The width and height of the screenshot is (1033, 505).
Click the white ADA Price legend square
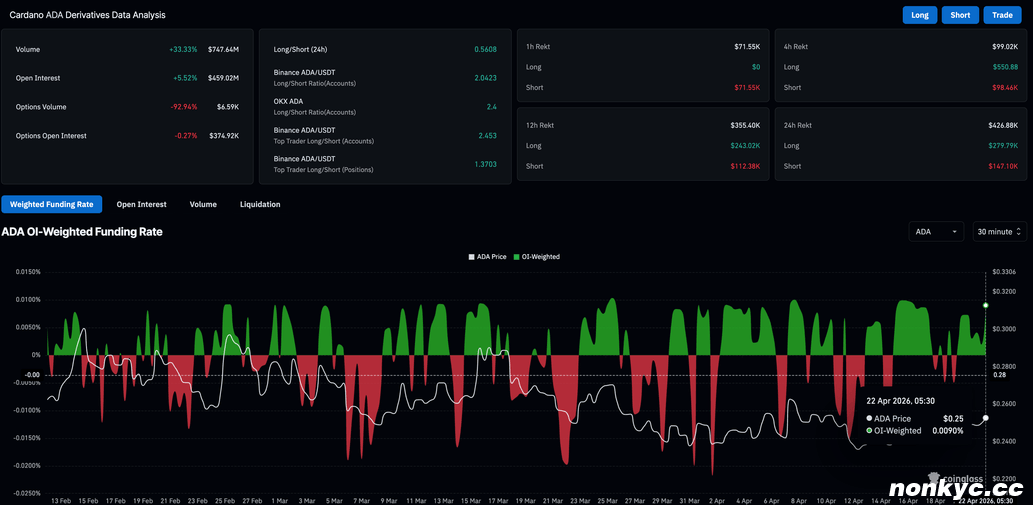coord(472,257)
